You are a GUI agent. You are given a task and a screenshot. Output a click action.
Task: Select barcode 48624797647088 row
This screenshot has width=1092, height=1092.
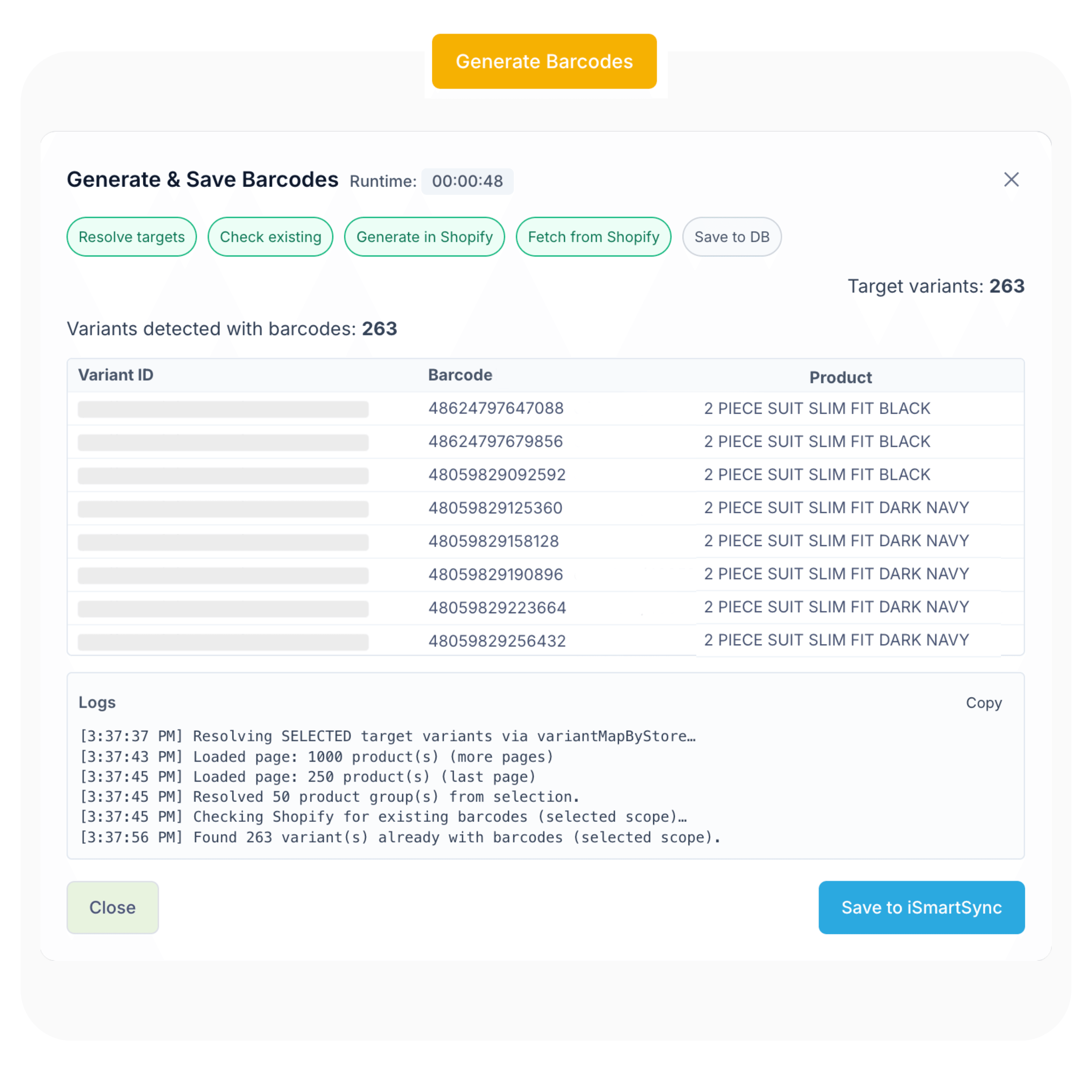(x=496, y=408)
